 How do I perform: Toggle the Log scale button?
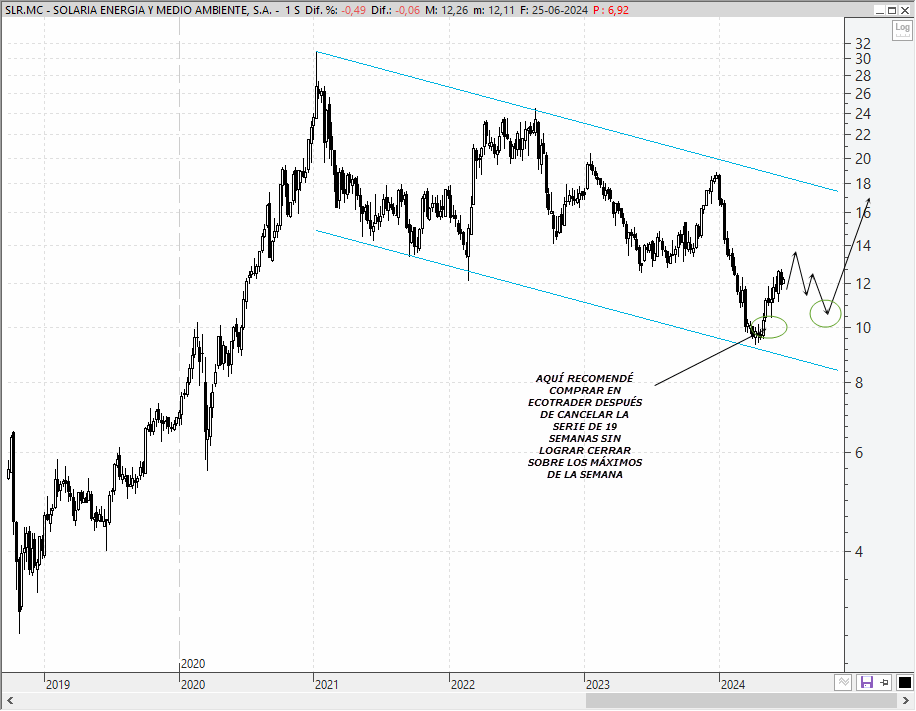pyautogui.click(x=902, y=30)
